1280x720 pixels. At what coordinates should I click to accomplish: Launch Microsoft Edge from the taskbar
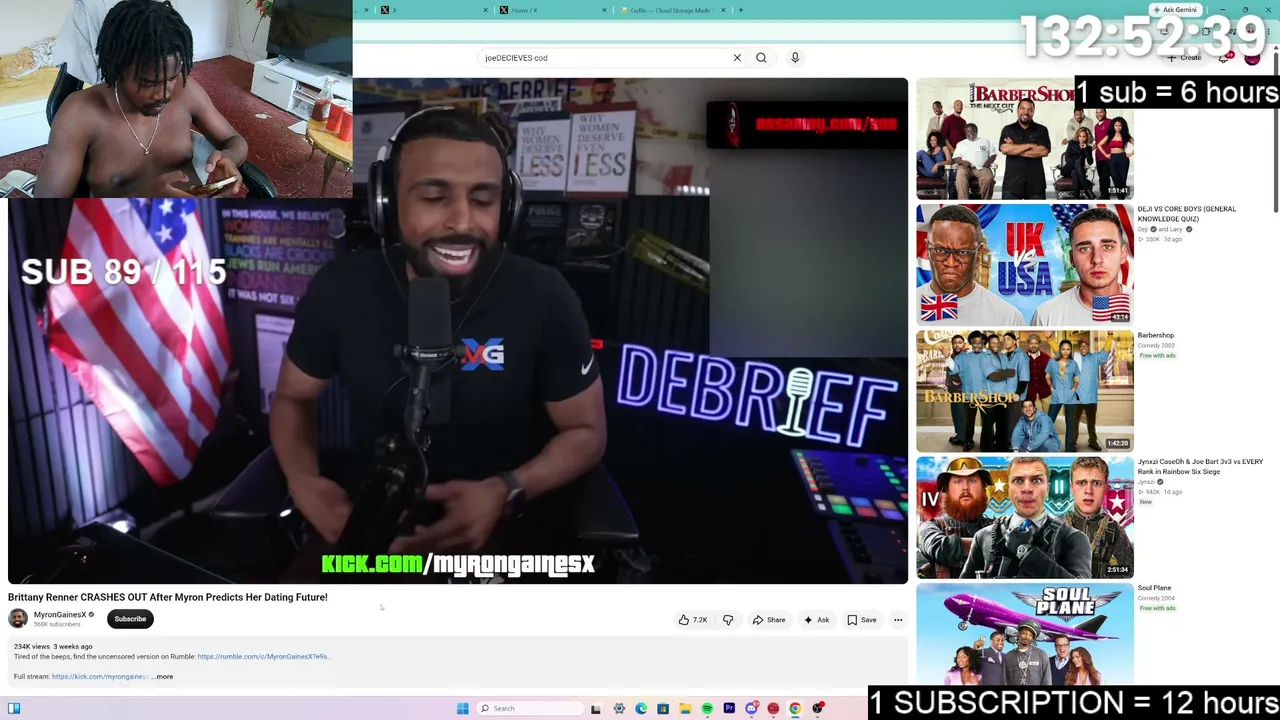(x=641, y=708)
